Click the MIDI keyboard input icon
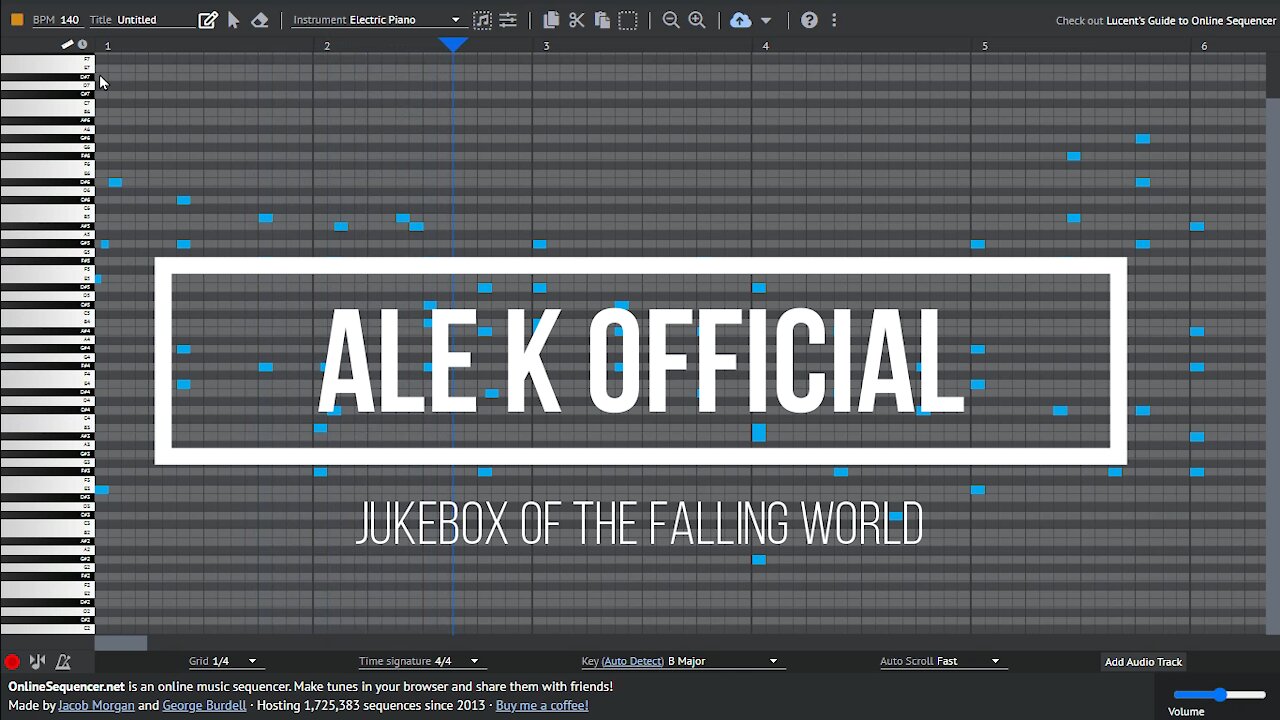1280x720 pixels. [x=37, y=662]
